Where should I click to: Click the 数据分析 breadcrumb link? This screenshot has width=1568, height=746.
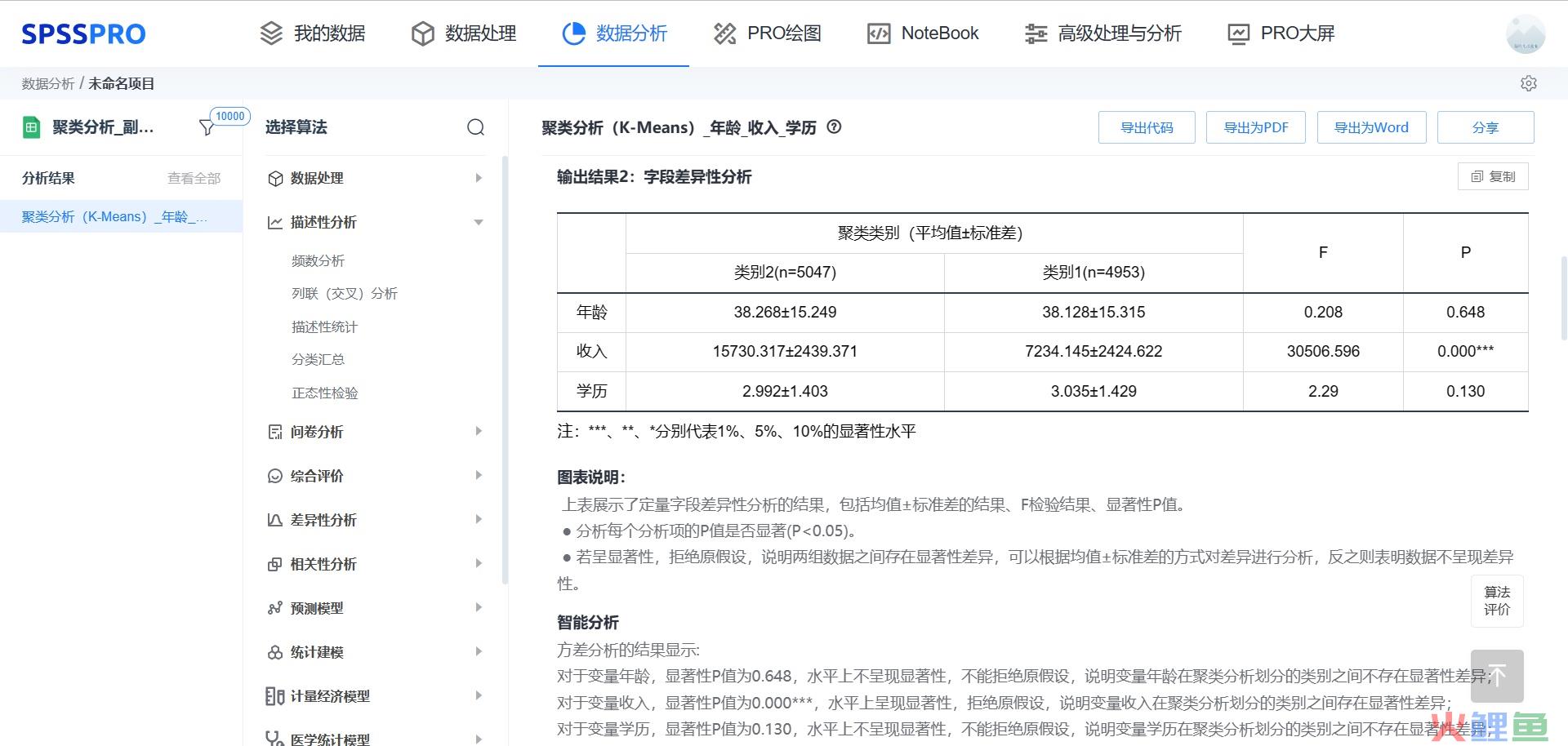[x=47, y=83]
